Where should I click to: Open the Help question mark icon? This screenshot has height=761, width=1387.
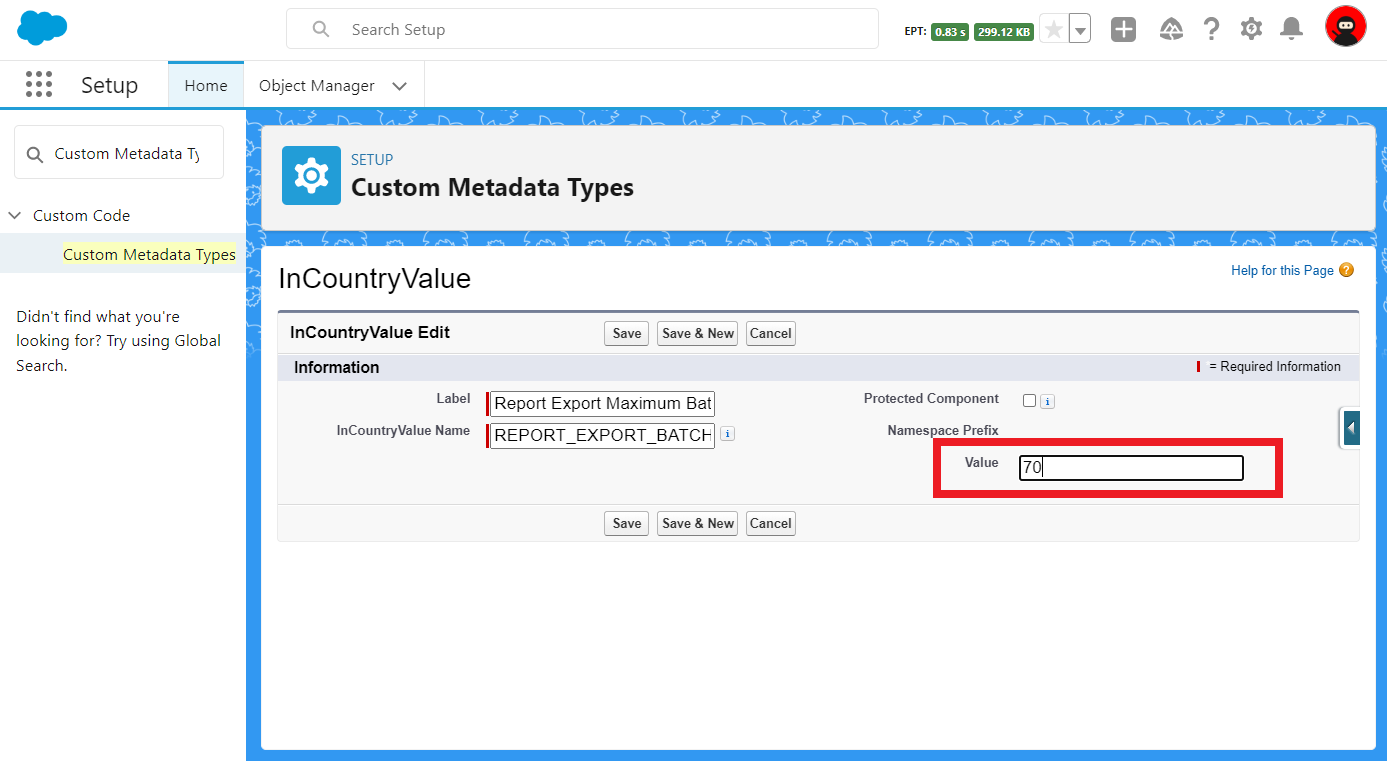click(x=1212, y=28)
